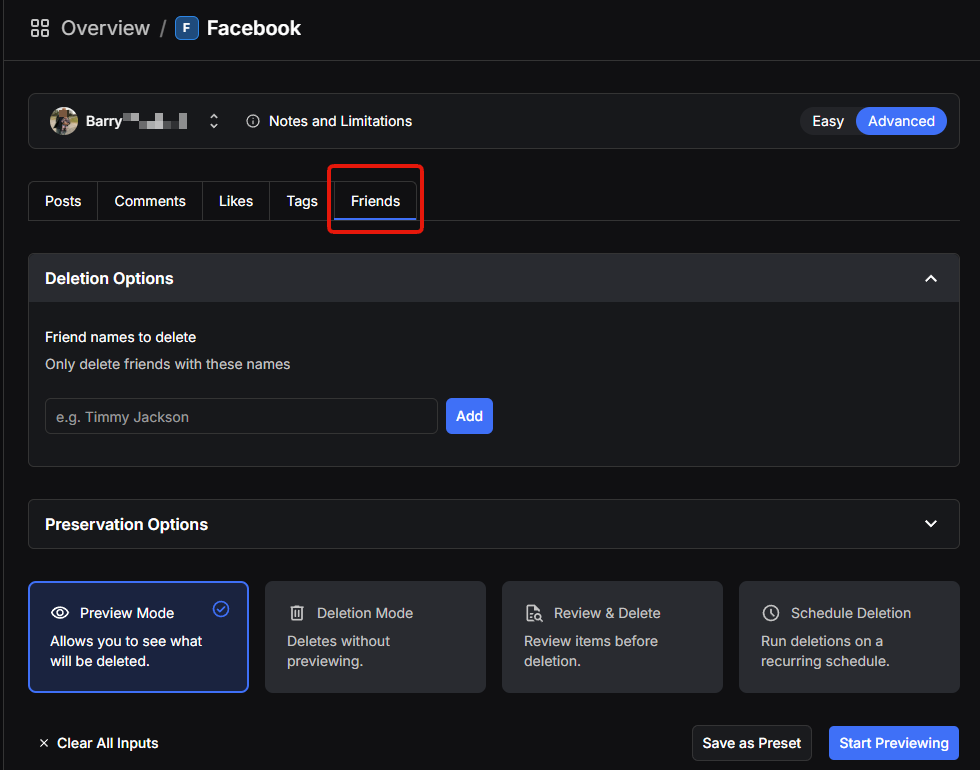
Task: Open the Comments tab
Action: pos(150,201)
